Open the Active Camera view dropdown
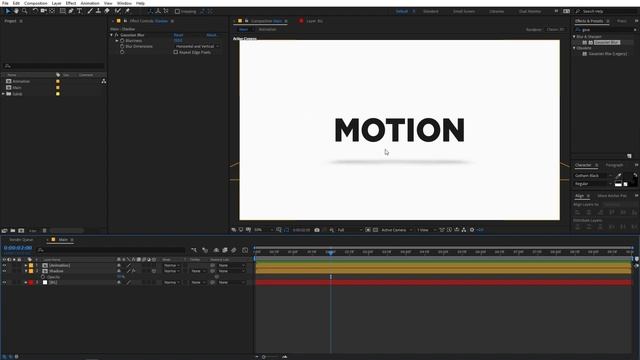Viewport: 640px width, 360px height. 396,230
